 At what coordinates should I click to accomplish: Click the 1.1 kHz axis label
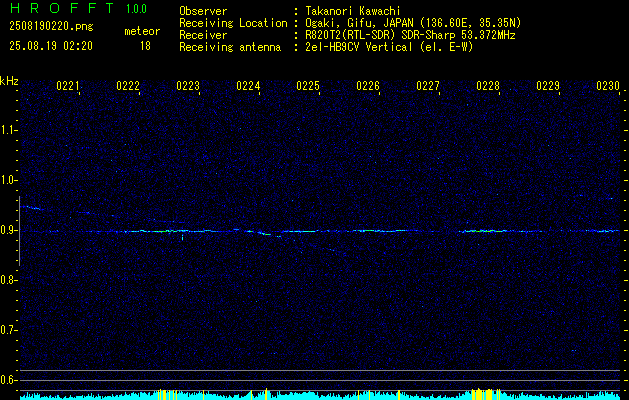pos(8,130)
